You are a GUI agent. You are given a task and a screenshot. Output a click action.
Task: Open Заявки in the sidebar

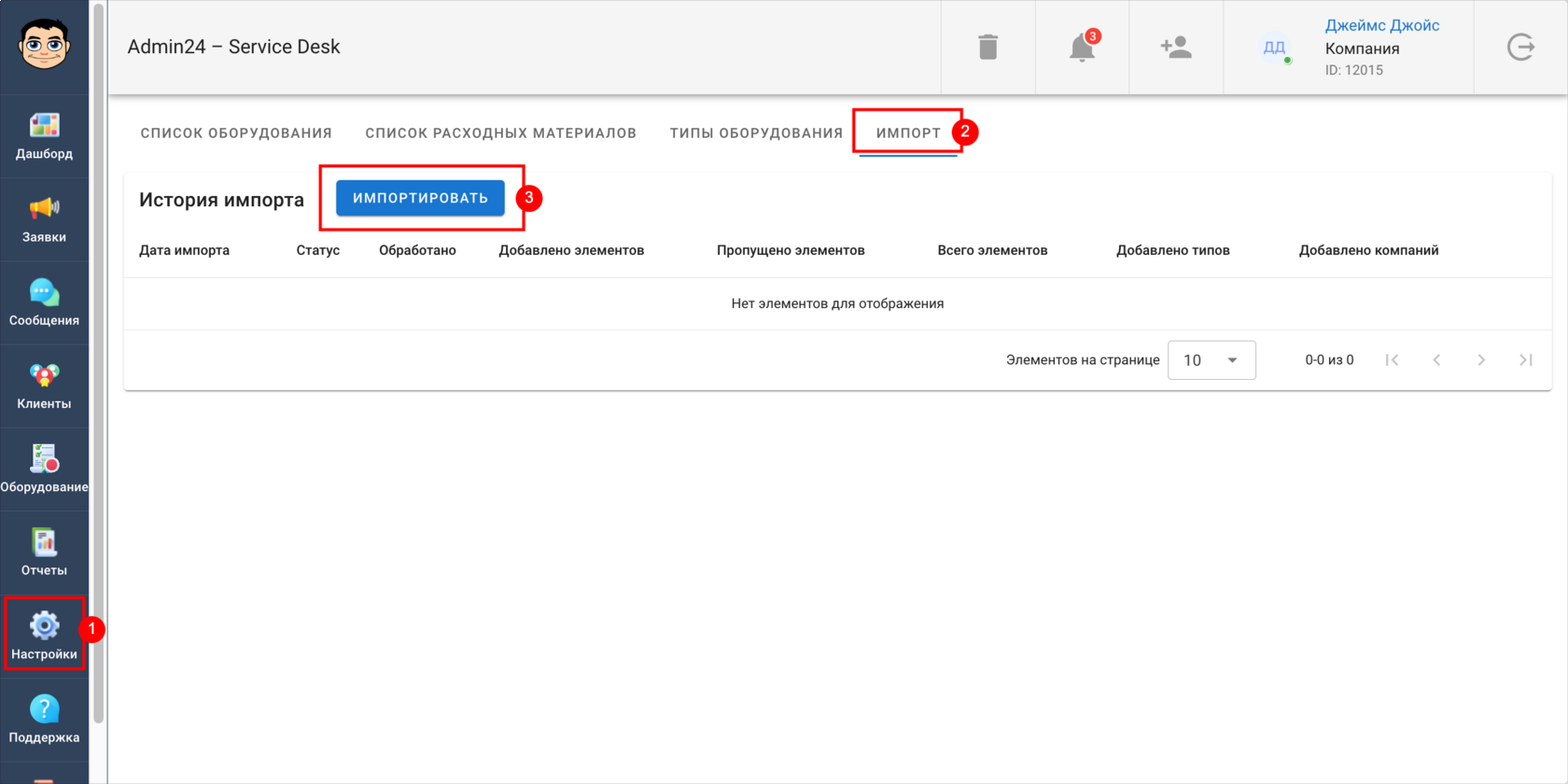[x=44, y=219]
